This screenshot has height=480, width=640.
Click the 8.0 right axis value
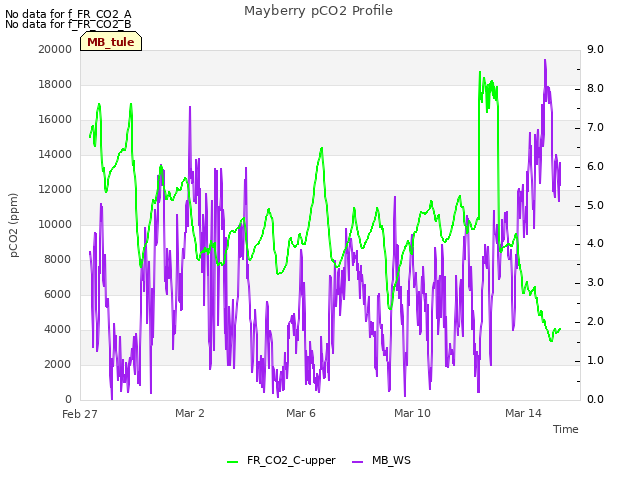click(595, 89)
